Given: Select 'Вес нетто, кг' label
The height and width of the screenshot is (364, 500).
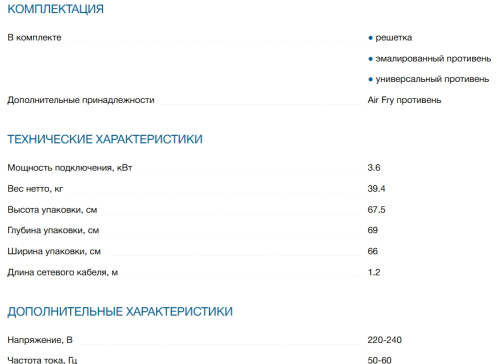Looking at the screenshot, I should (x=35, y=189).
